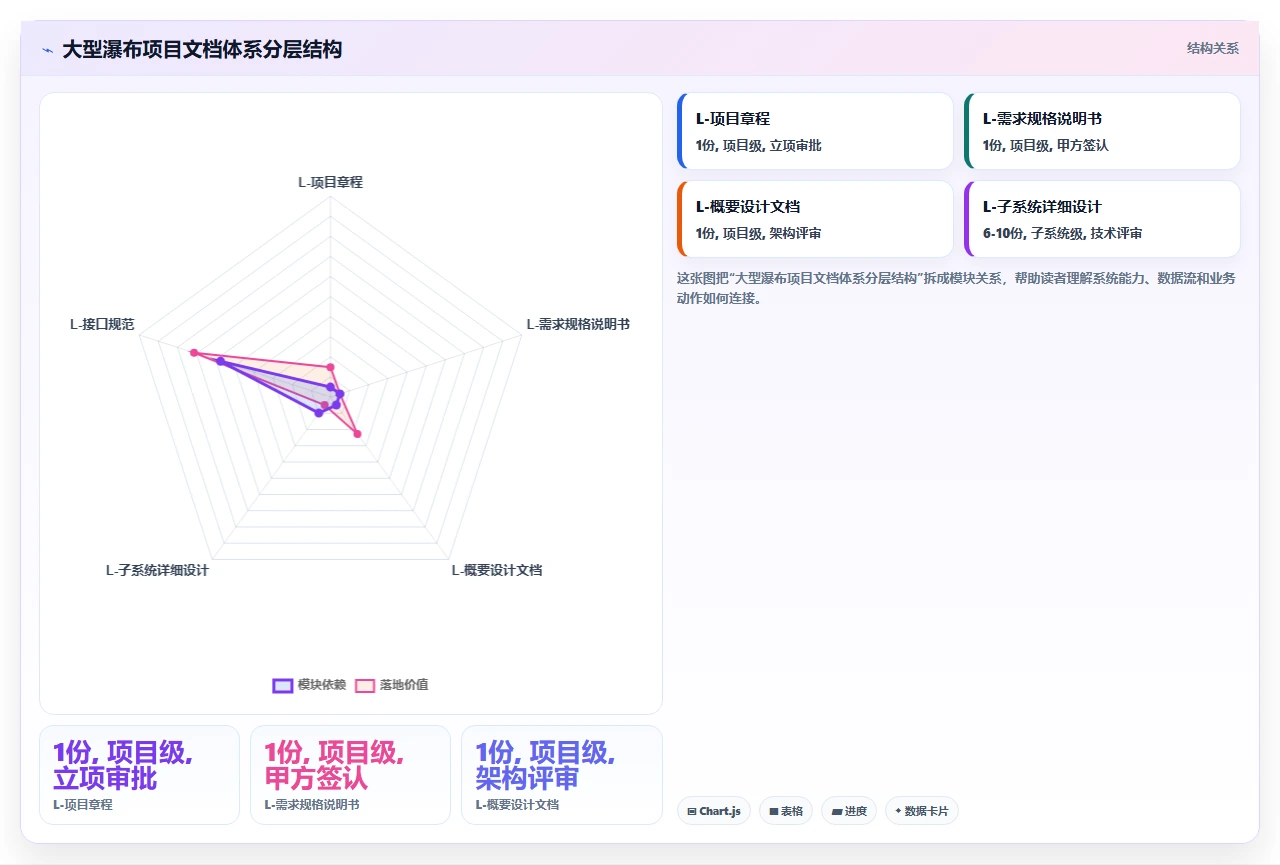Open the orange-bordered L-概要设计文档 card

(815, 219)
